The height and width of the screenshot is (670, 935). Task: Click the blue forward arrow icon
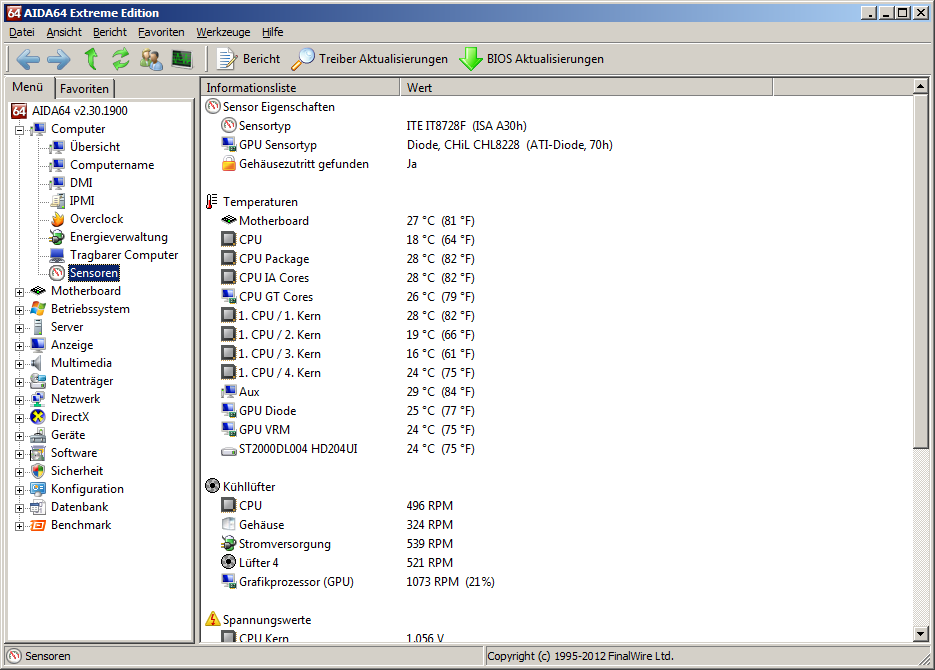(58, 59)
